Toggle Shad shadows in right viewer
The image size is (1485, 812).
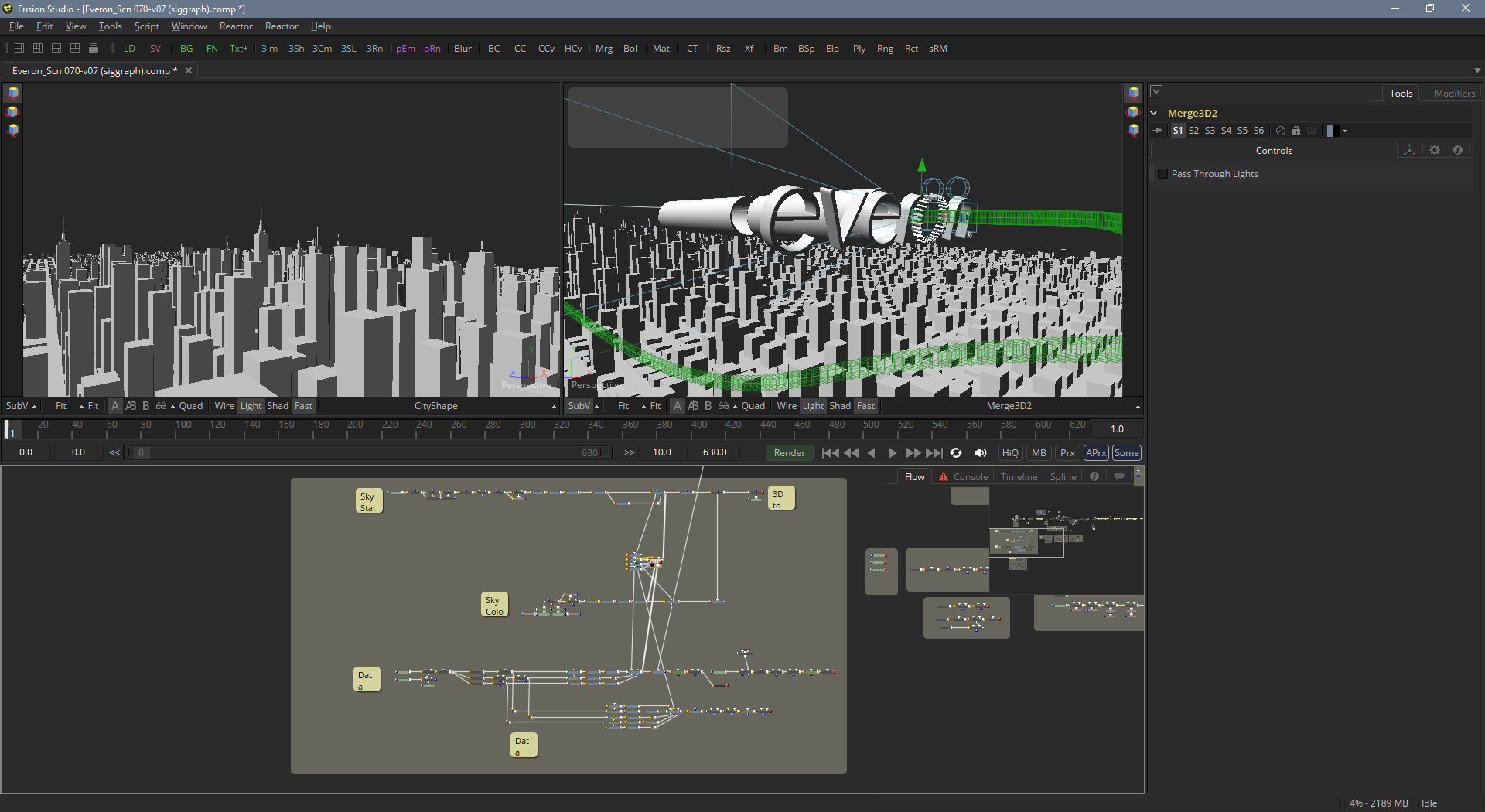(840, 406)
